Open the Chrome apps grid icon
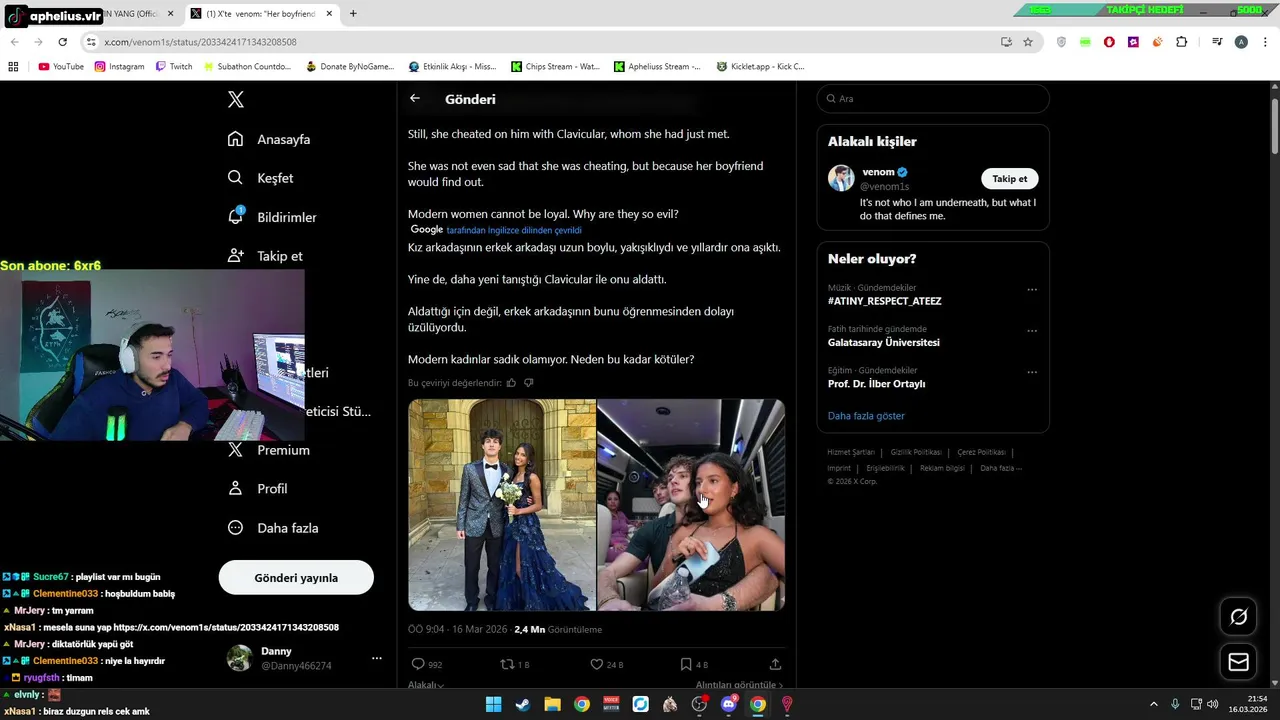 point(13,67)
